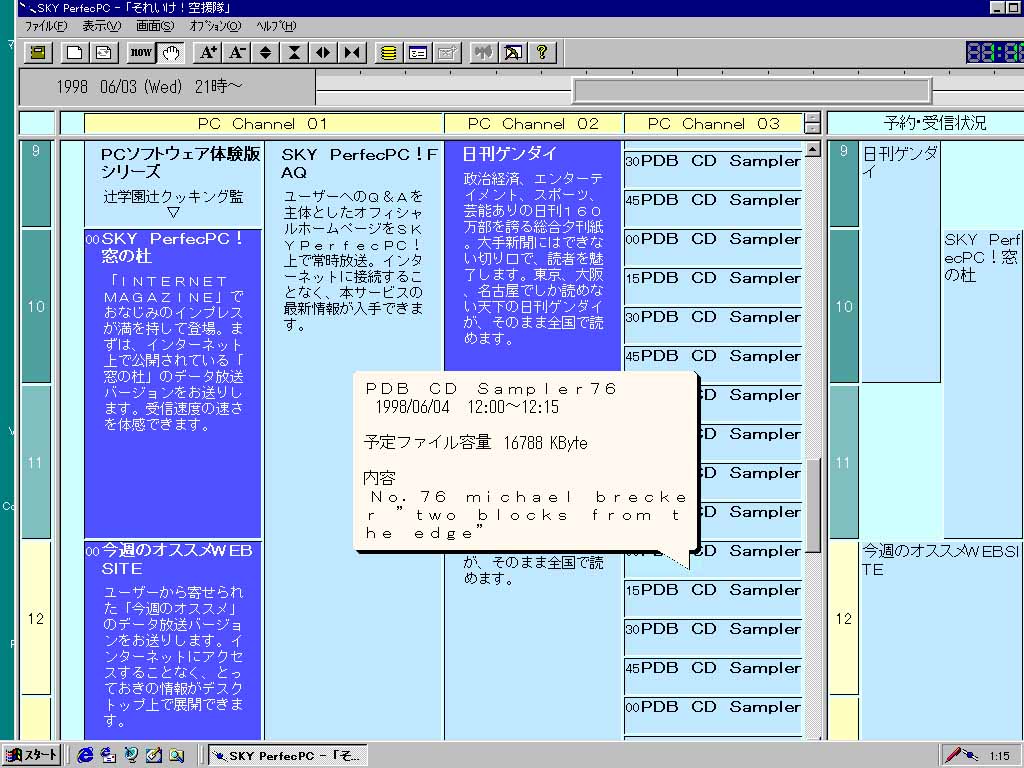Decrease font size with A- button
The height and width of the screenshot is (768, 1024).
[237, 52]
